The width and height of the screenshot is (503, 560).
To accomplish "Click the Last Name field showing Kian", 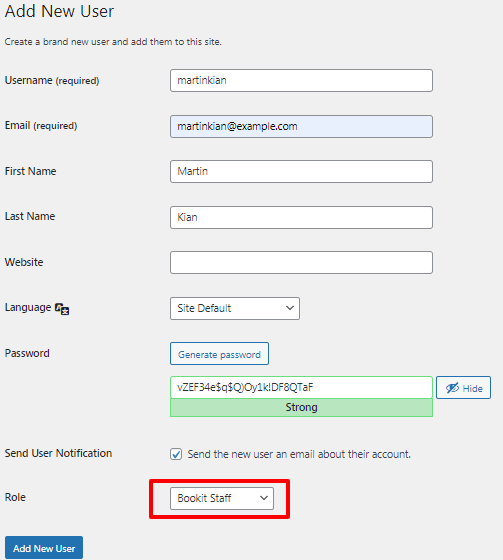I will coord(301,217).
